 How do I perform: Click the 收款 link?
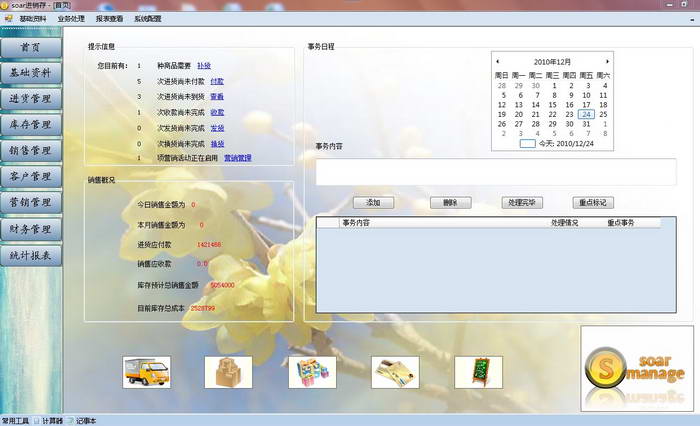217,113
